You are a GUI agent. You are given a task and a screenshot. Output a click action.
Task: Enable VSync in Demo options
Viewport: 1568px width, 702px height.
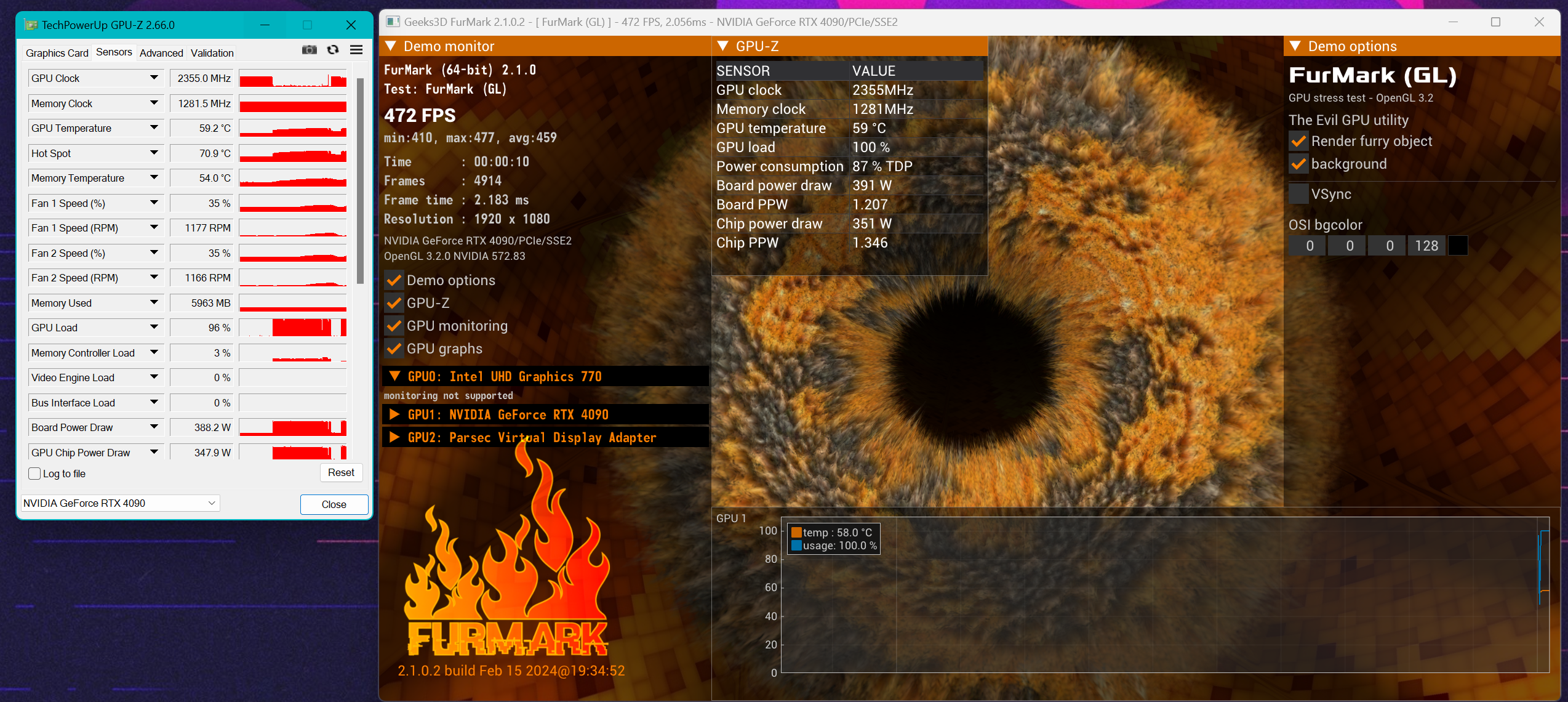coord(1298,193)
